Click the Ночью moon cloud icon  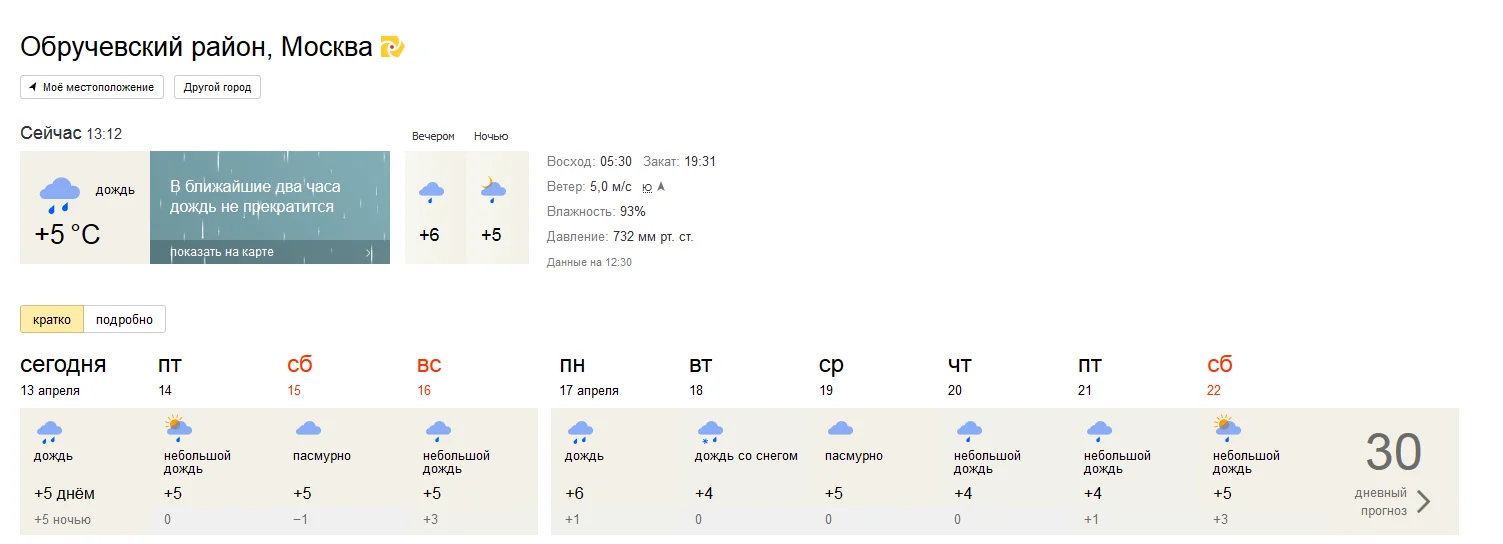492,190
